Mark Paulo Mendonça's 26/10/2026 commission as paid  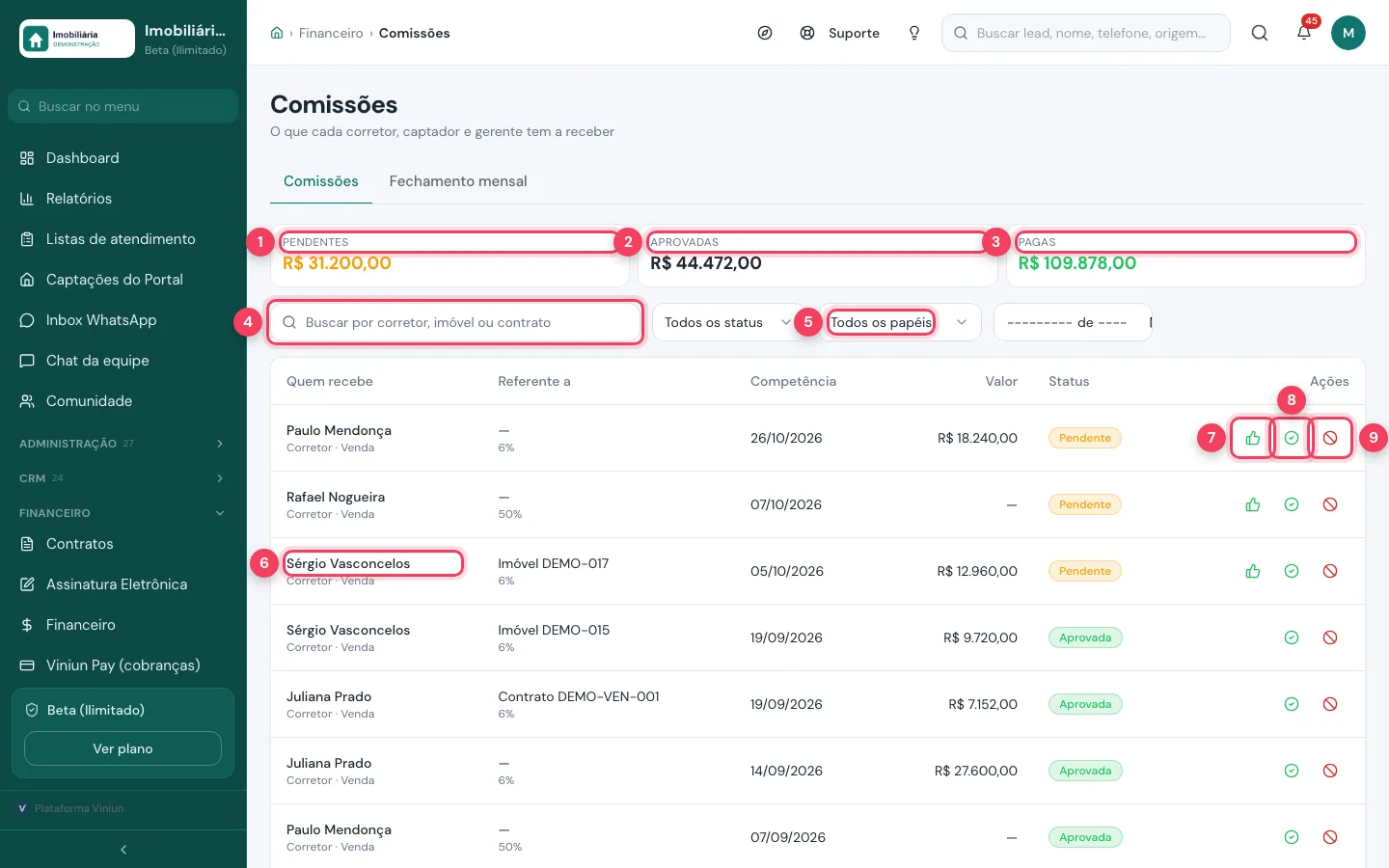tap(1292, 438)
